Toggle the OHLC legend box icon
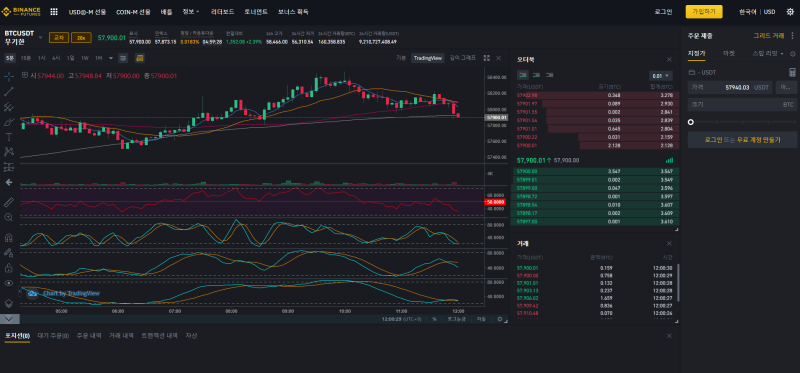800x373 pixels. click(25, 76)
